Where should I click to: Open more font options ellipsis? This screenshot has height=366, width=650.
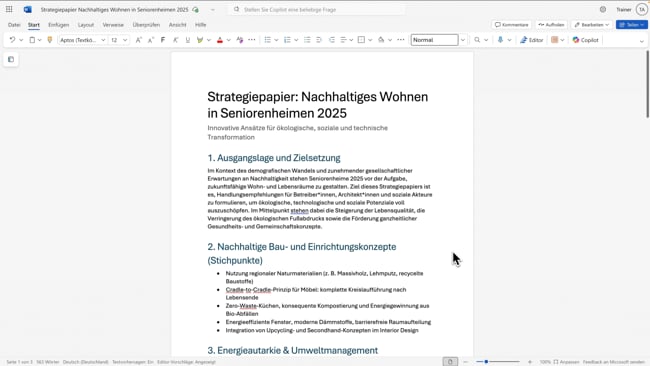[x=252, y=40]
